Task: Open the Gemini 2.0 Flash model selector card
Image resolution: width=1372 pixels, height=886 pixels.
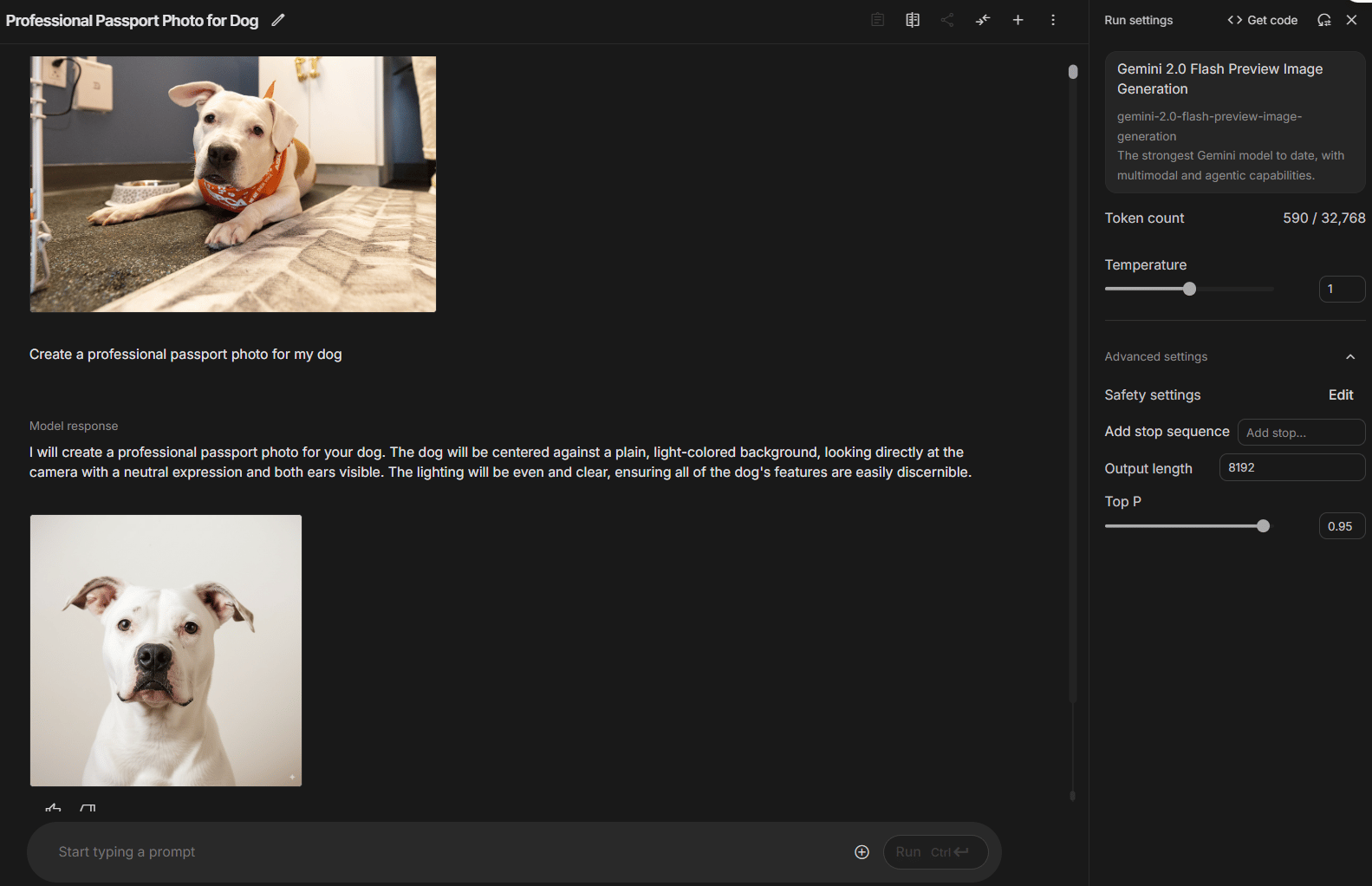Action: 1235,121
